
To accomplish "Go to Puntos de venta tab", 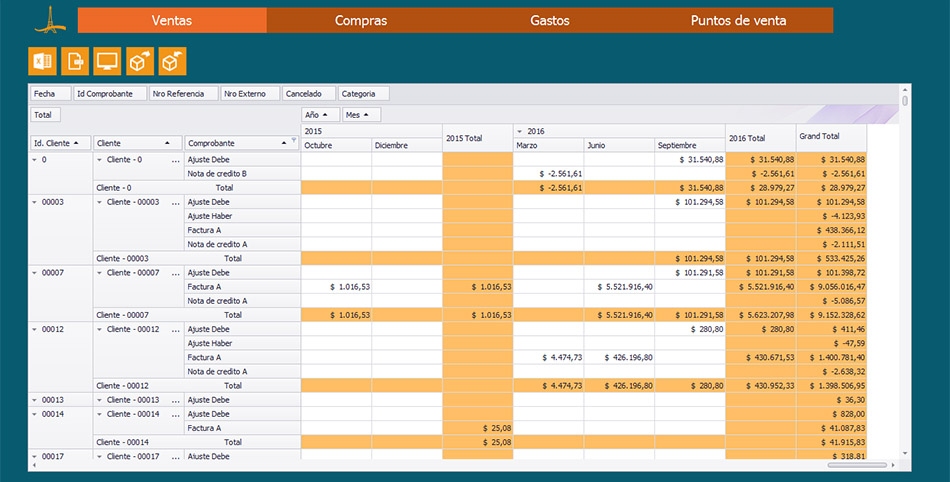I will click(738, 20).
